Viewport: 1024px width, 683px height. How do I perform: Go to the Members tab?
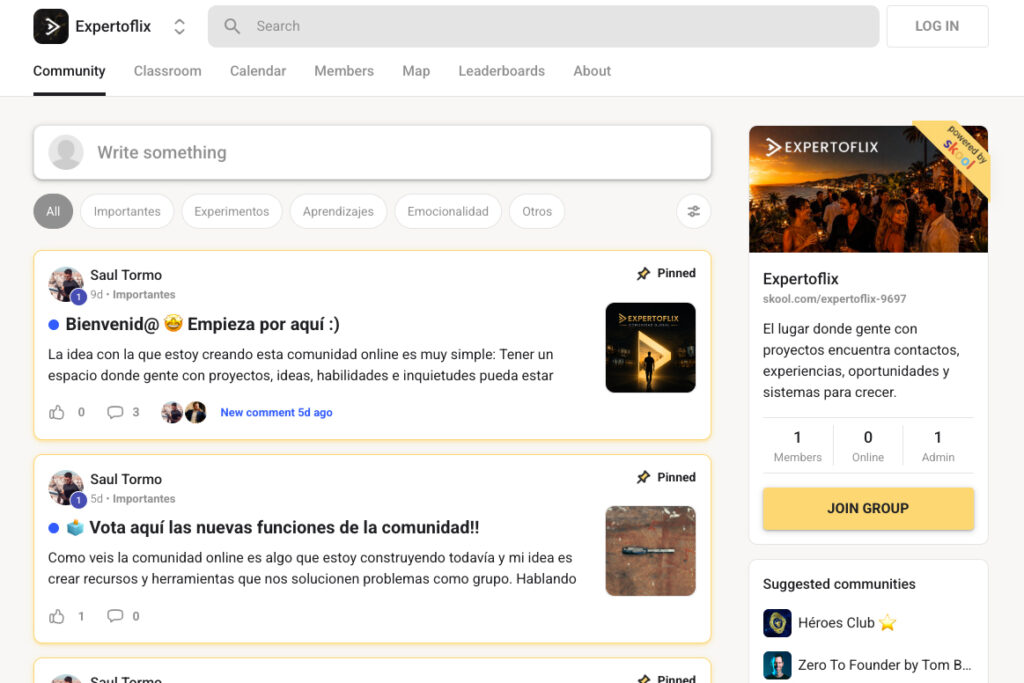344,71
